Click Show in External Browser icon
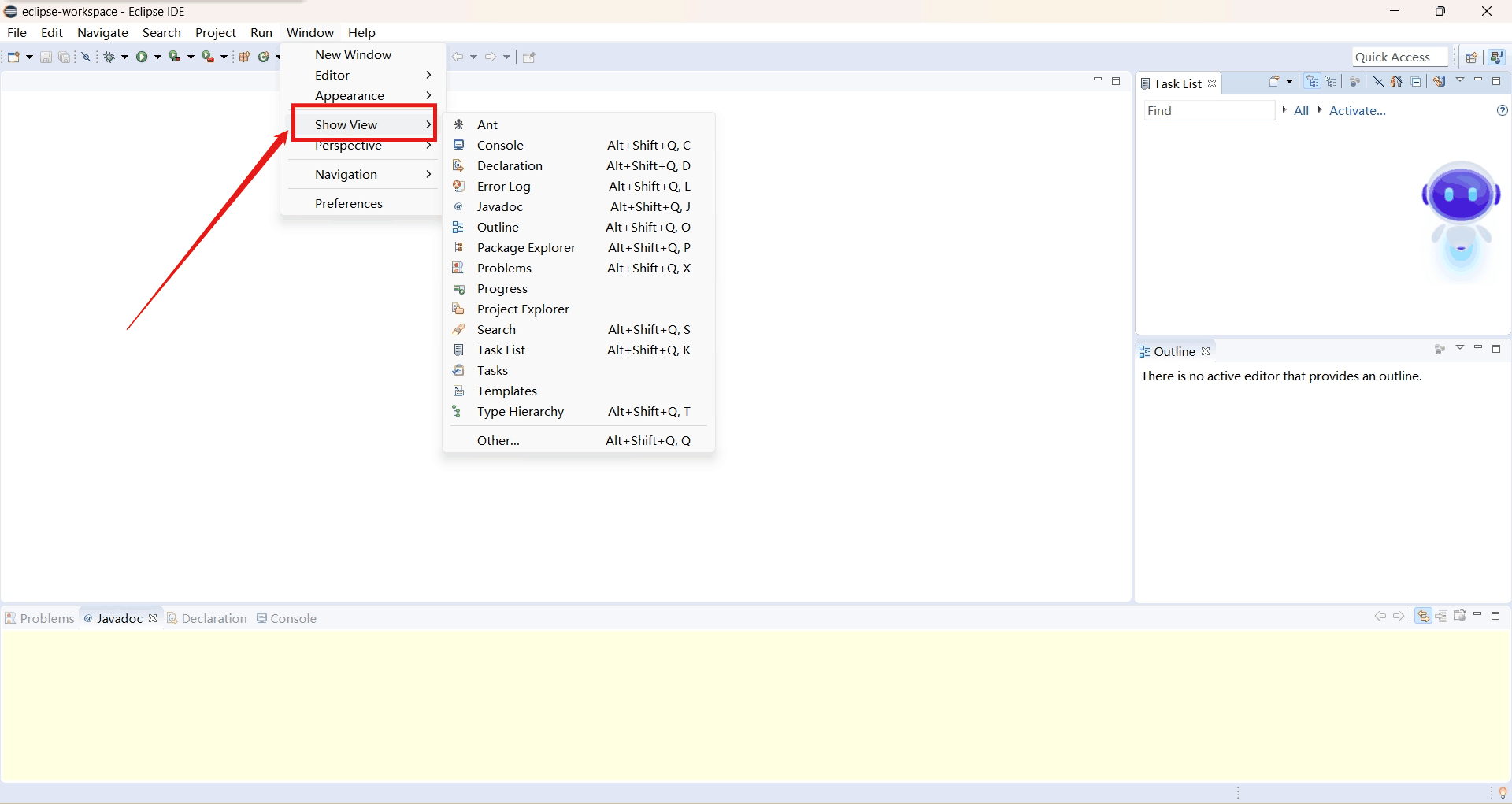 coord(1459,616)
